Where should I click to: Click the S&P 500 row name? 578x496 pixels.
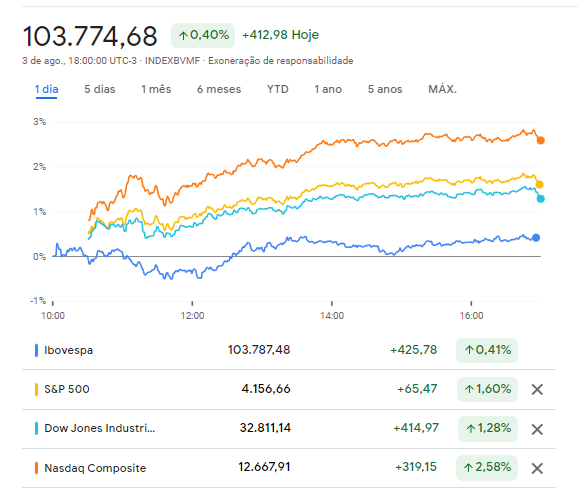pos(67,389)
